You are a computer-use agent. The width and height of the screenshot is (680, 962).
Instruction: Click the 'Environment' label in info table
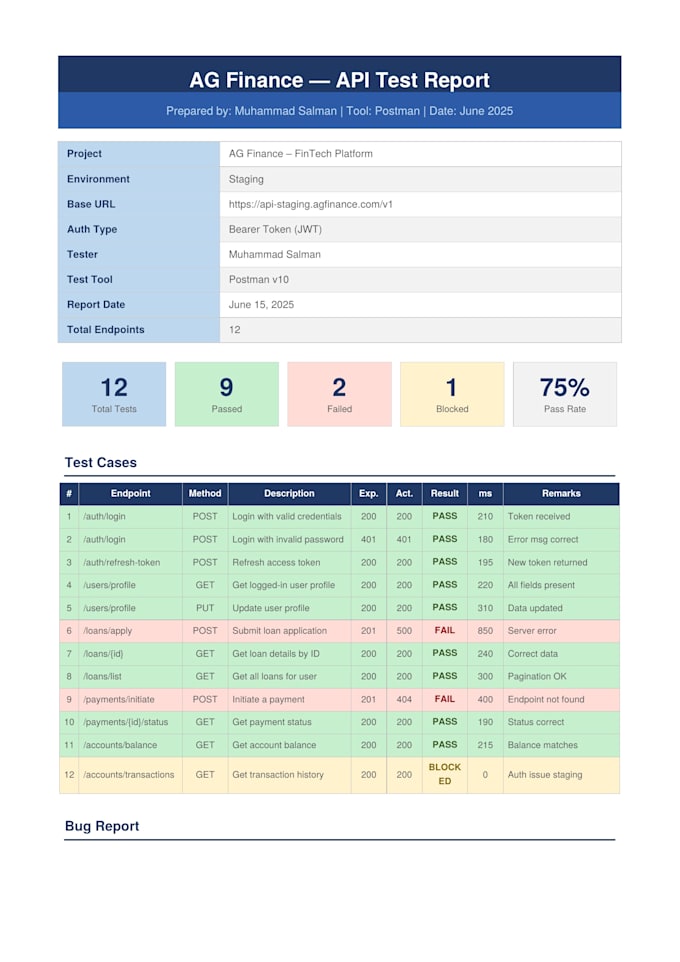point(98,179)
